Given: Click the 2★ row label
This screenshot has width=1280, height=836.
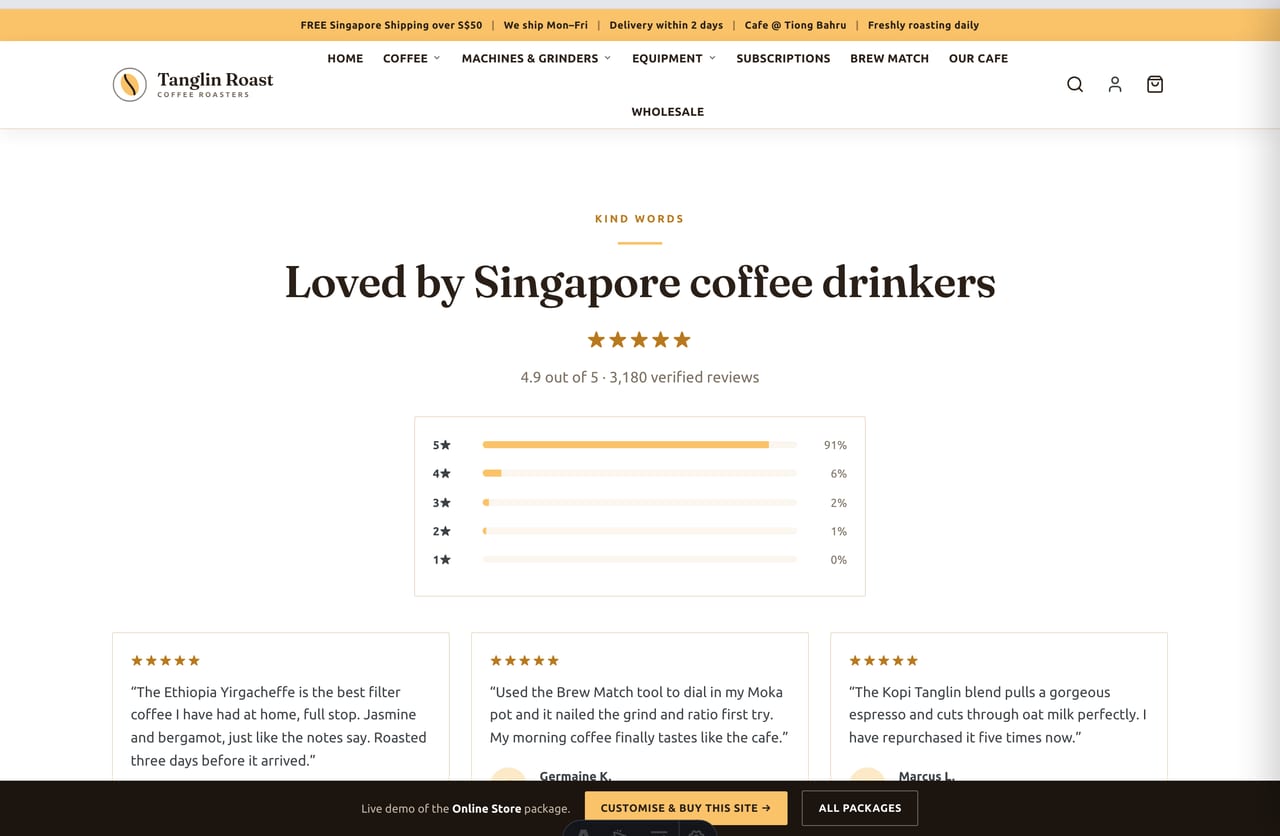Looking at the screenshot, I should point(442,532).
